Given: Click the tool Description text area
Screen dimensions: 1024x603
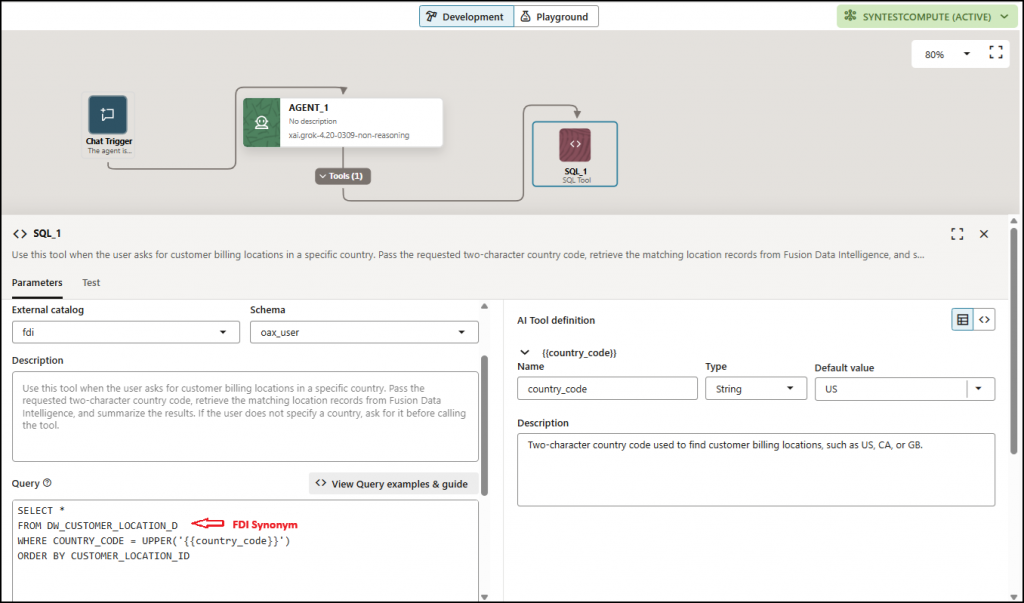Looking at the screenshot, I should (245, 417).
